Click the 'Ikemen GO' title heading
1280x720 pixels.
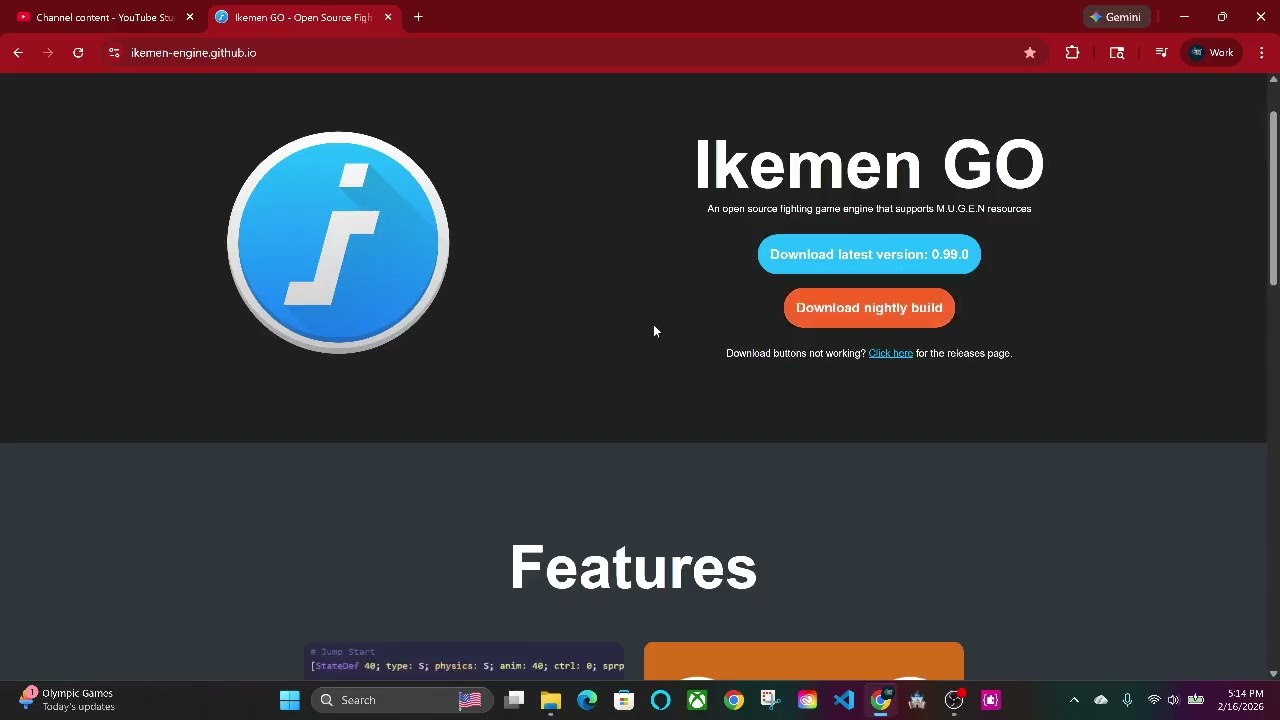click(869, 164)
